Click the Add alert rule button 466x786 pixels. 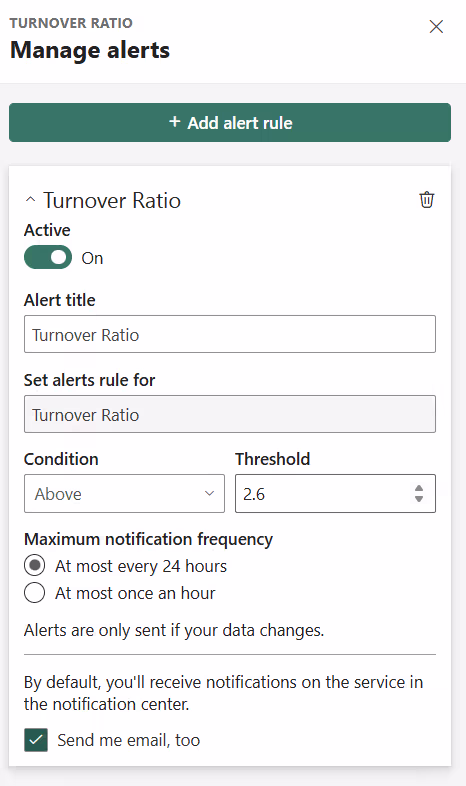[x=230, y=122]
